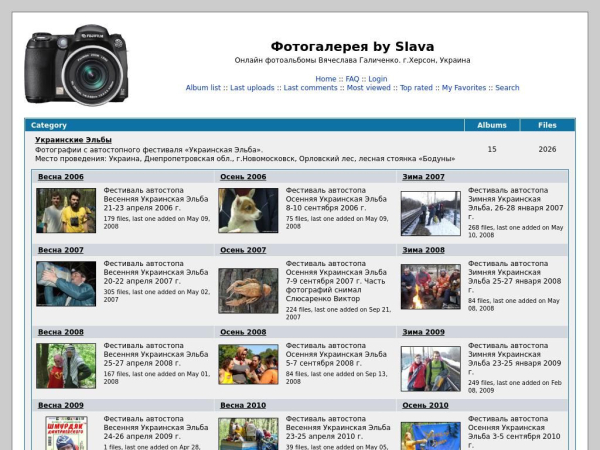Viewport: 600px width, 450px height.
Task: Click Осень 2008 group thumbnail
Action: (x=248, y=364)
